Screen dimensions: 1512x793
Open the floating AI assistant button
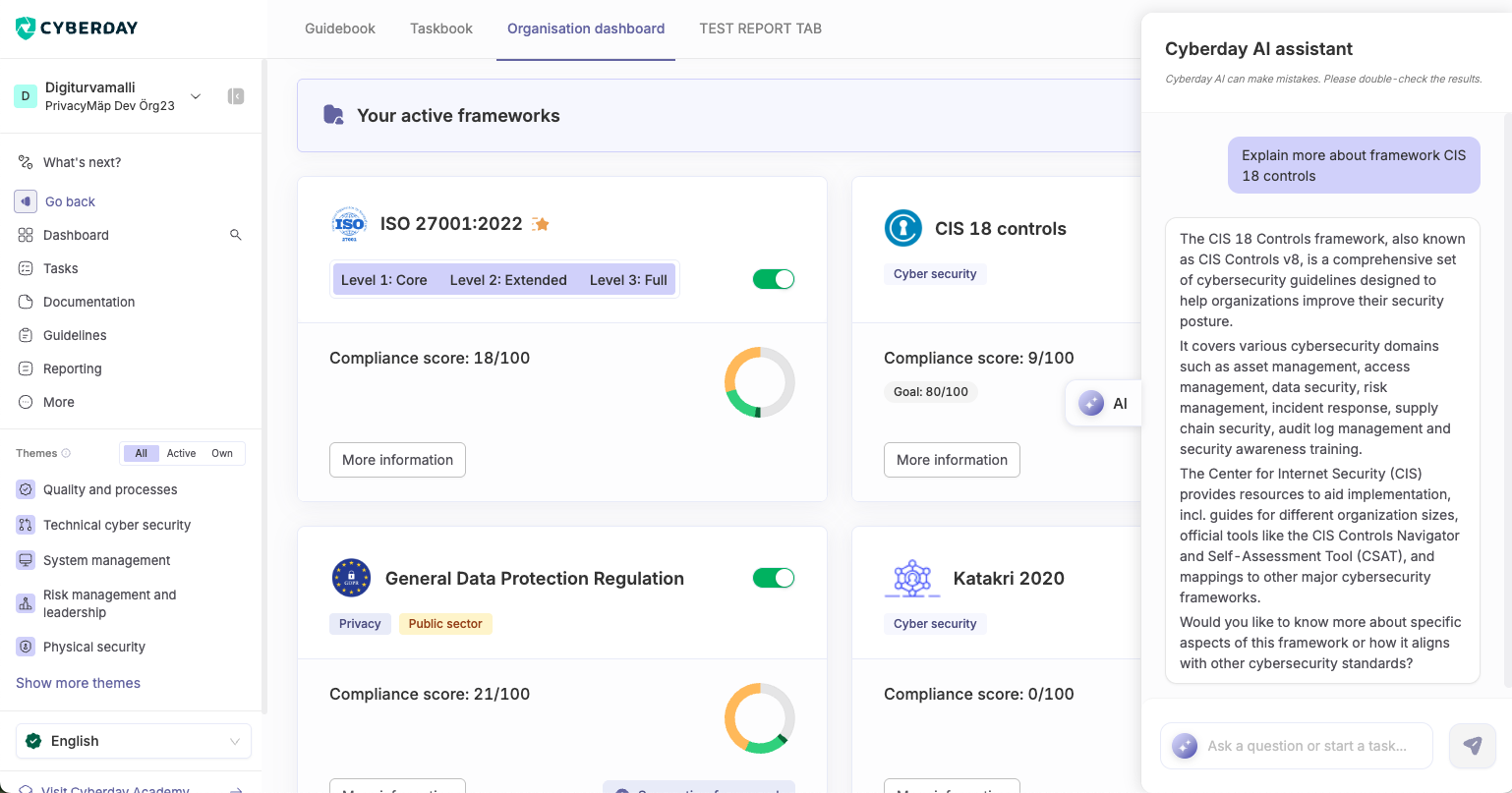point(1103,403)
